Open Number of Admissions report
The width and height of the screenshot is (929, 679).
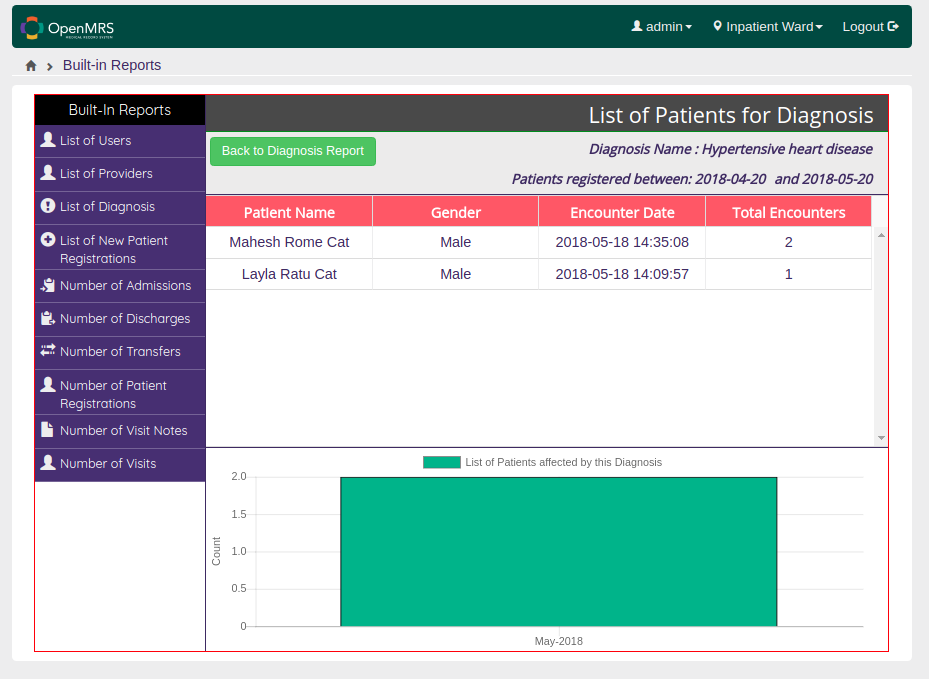[120, 286]
